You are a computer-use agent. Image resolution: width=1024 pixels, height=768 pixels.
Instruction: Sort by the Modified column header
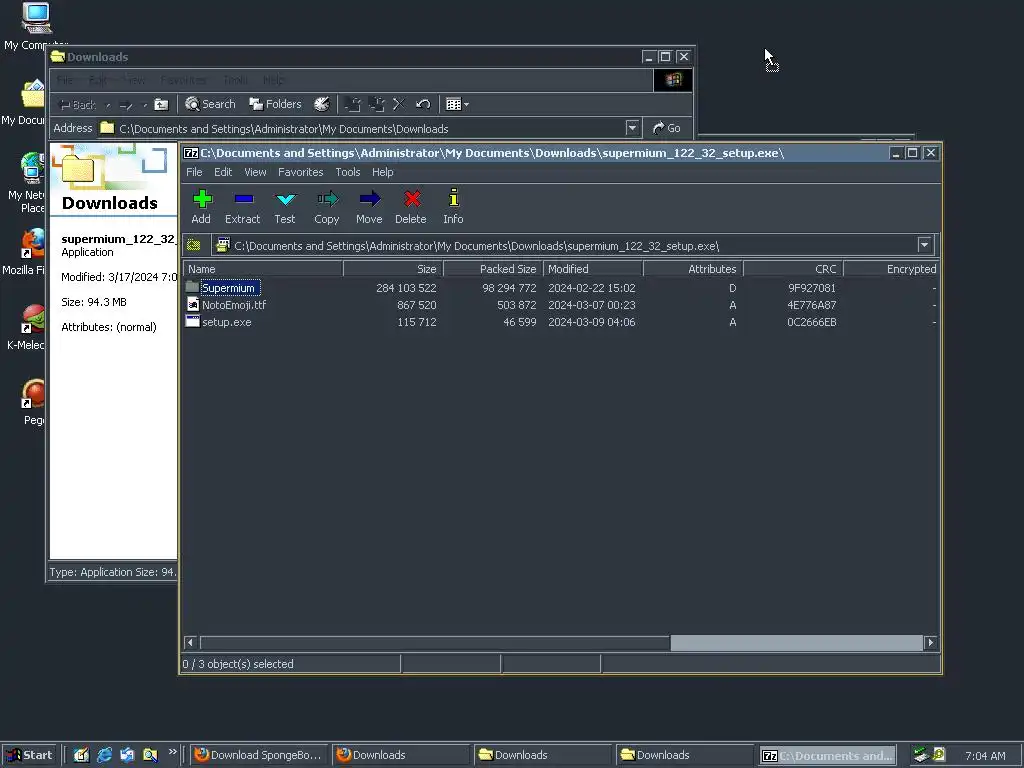tap(593, 269)
